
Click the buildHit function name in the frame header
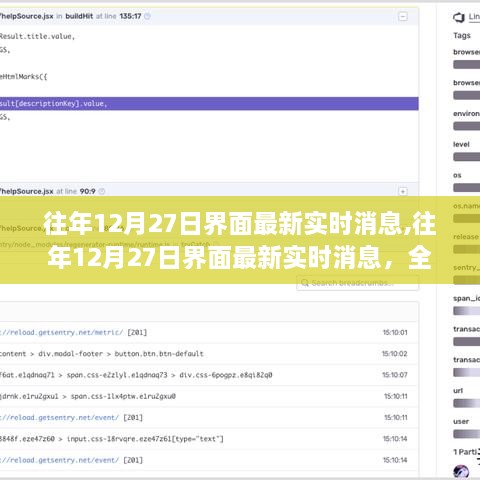coord(79,16)
